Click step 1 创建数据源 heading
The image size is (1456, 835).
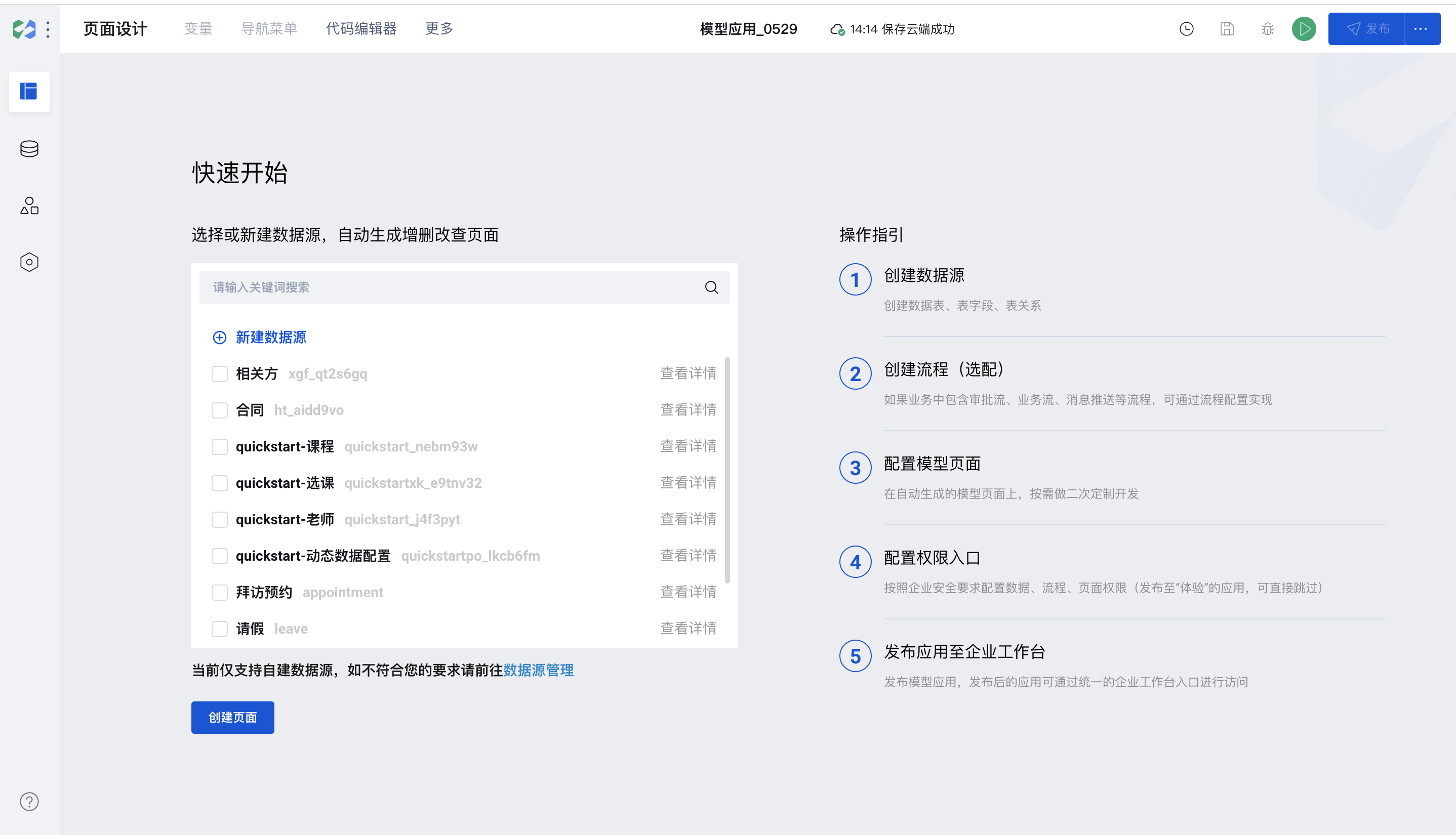click(923, 275)
